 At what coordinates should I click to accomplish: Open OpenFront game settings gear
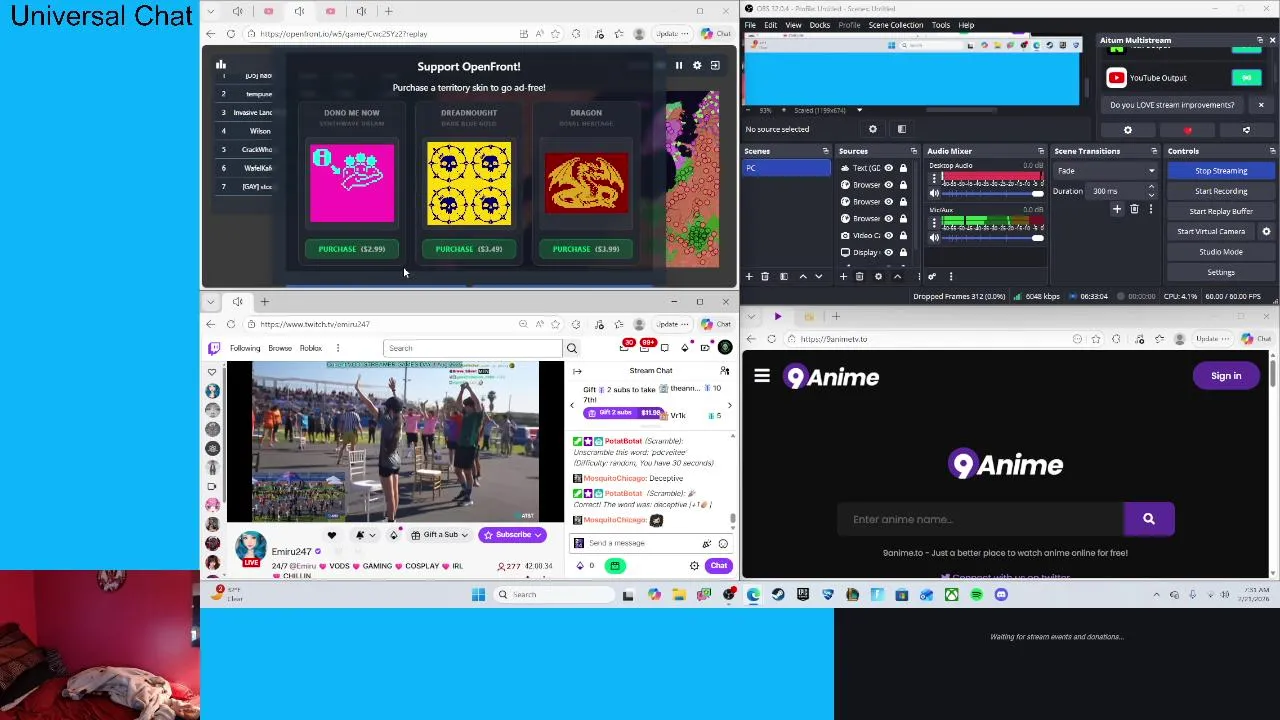point(697,66)
